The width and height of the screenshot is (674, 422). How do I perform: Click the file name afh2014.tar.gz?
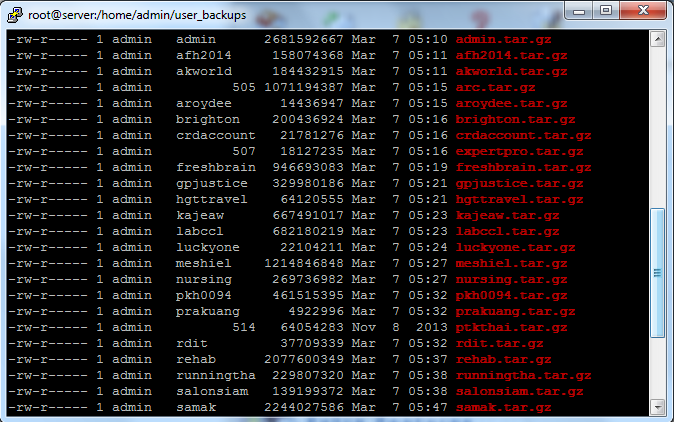(x=511, y=55)
